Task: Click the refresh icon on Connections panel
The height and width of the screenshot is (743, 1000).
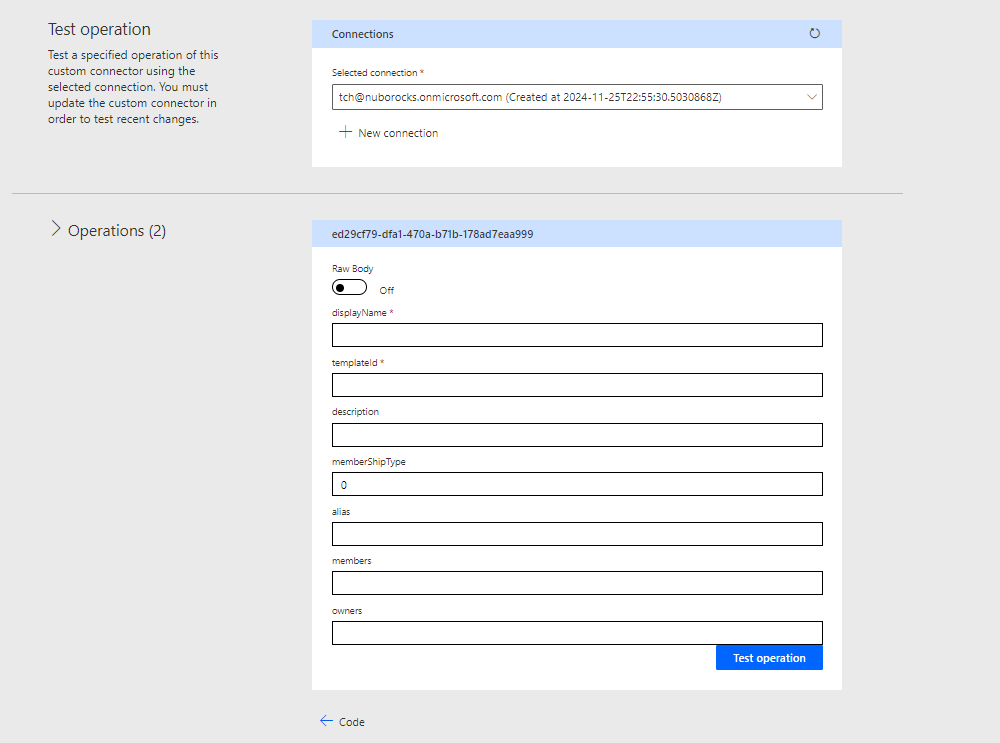Action: [x=815, y=33]
